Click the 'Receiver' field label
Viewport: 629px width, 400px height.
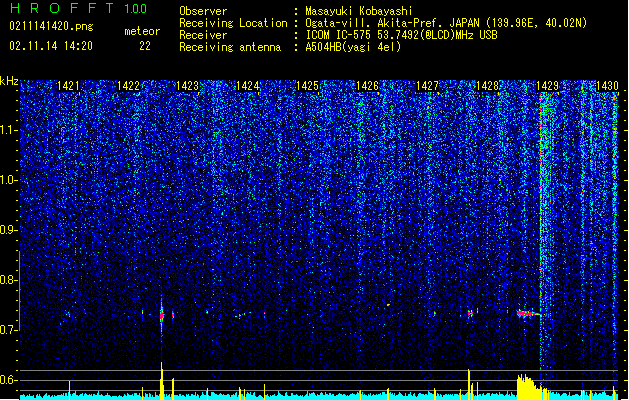click(x=203, y=35)
